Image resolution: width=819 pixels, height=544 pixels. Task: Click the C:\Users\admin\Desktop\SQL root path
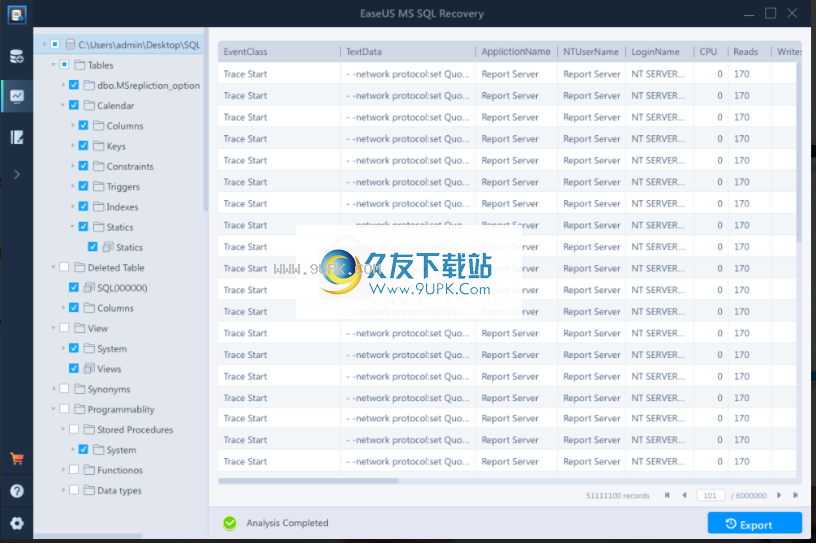pos(139,45)
